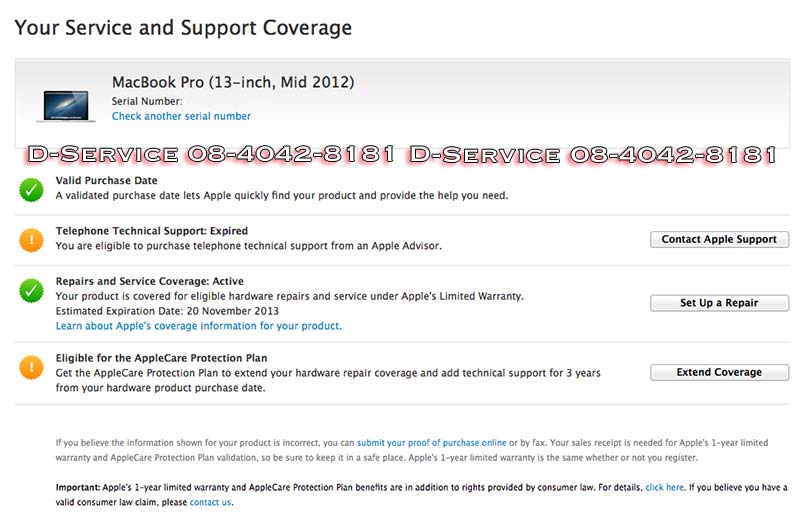Click the Telephone Technical Support: Expired heading
This screenshot has height=521, width=800.
click(x=152, y=231)
